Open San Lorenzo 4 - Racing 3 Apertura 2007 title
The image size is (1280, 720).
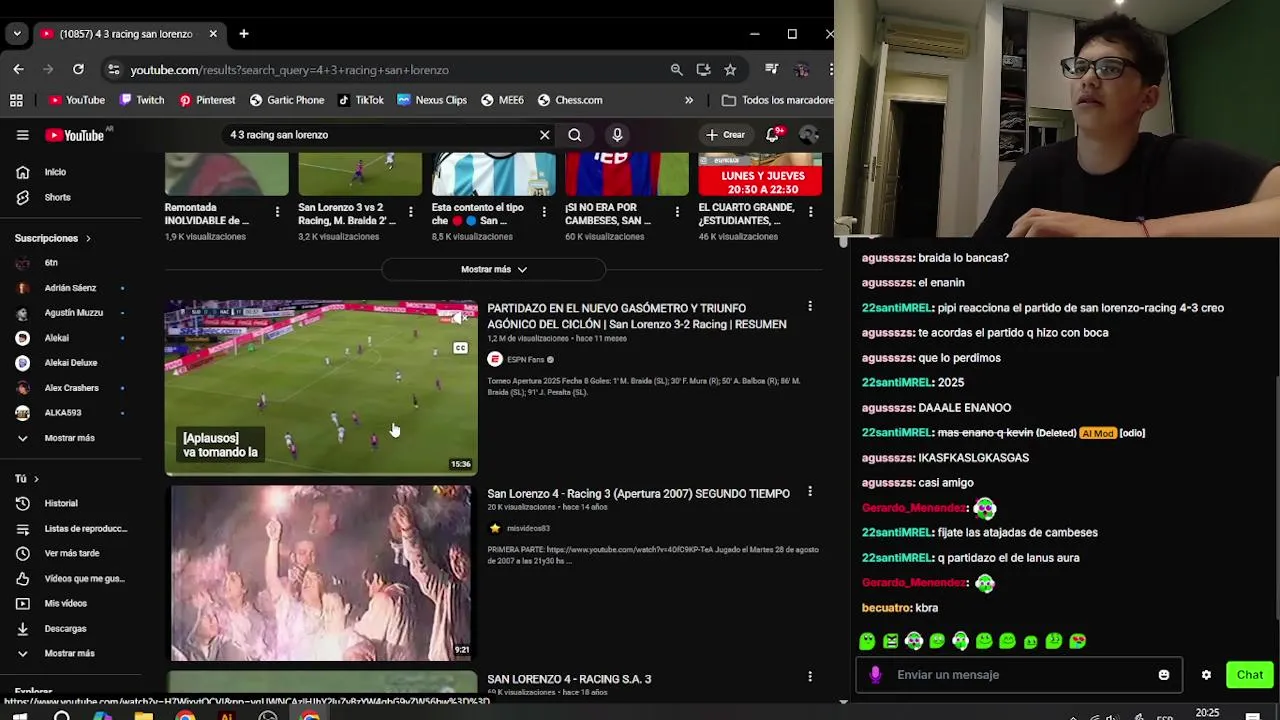[638, 493]
